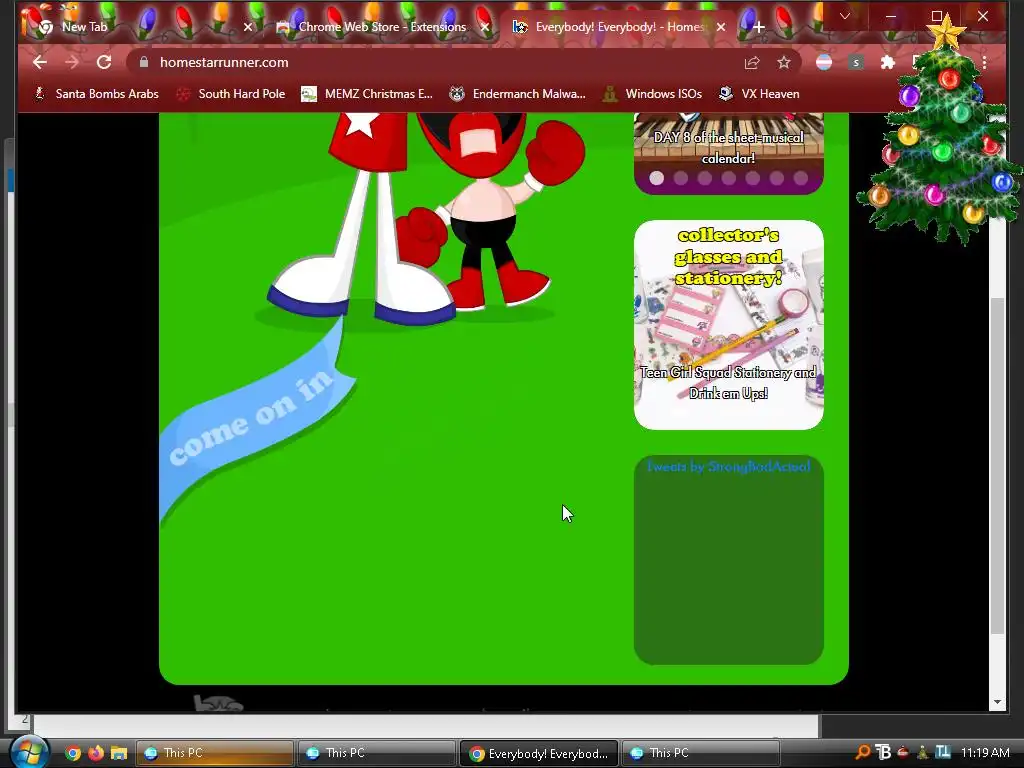
Task: Open the striped flag extension icon
Action: click(x=824, y=63)
